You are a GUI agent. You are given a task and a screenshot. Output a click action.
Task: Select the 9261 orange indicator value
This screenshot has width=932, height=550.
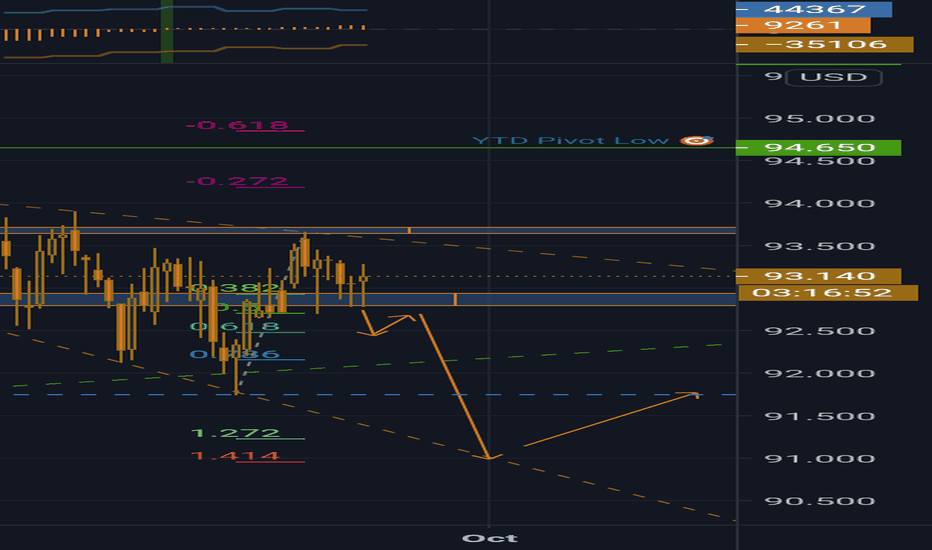pyautogui.click(x=803, y=25)
